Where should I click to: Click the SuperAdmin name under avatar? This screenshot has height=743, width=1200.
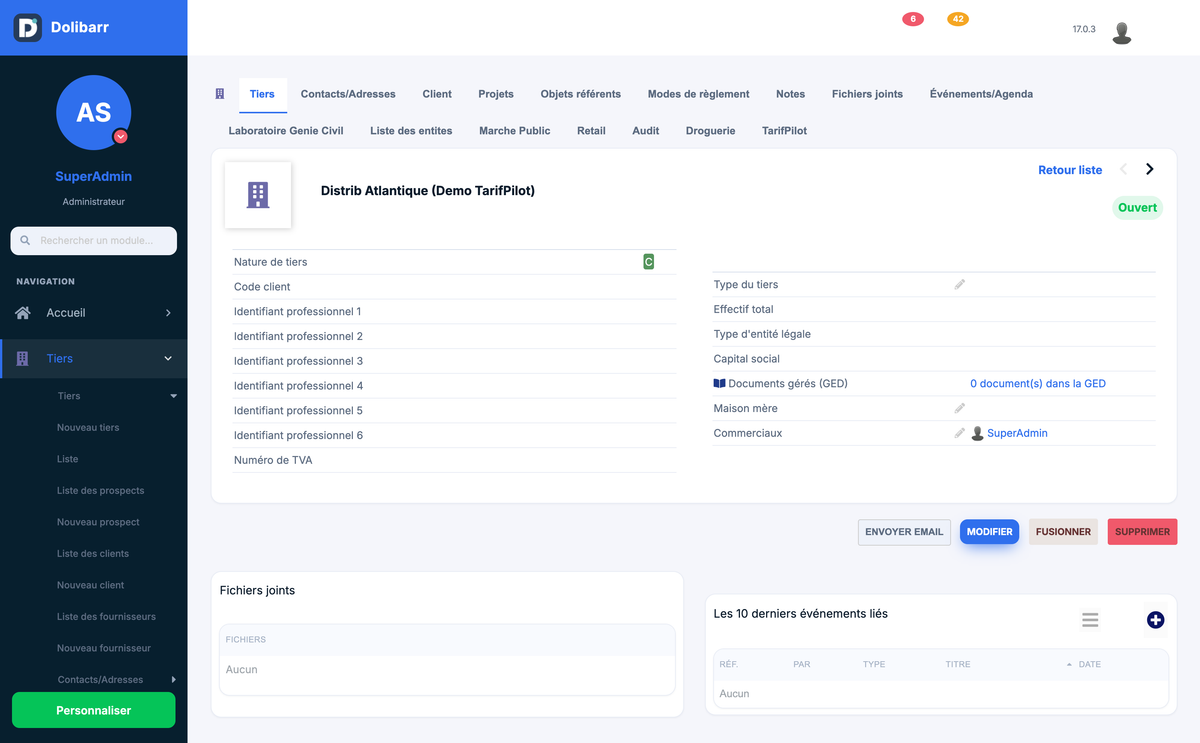(x=93, y=177)
